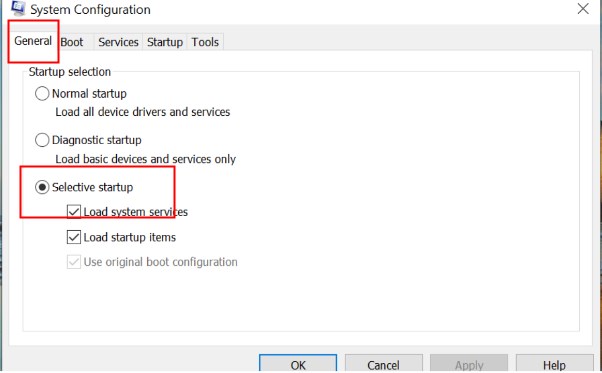Toggle the Load startup items checkbox
Viewport: 602px width, 373px height.
pyautogui.click(x=74, y=237)
